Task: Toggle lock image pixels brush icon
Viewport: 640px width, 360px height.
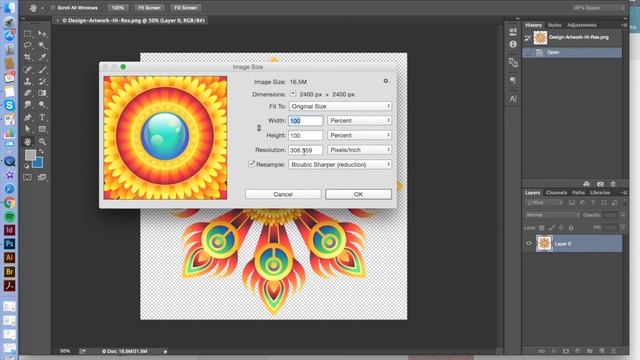Action: 551,228
